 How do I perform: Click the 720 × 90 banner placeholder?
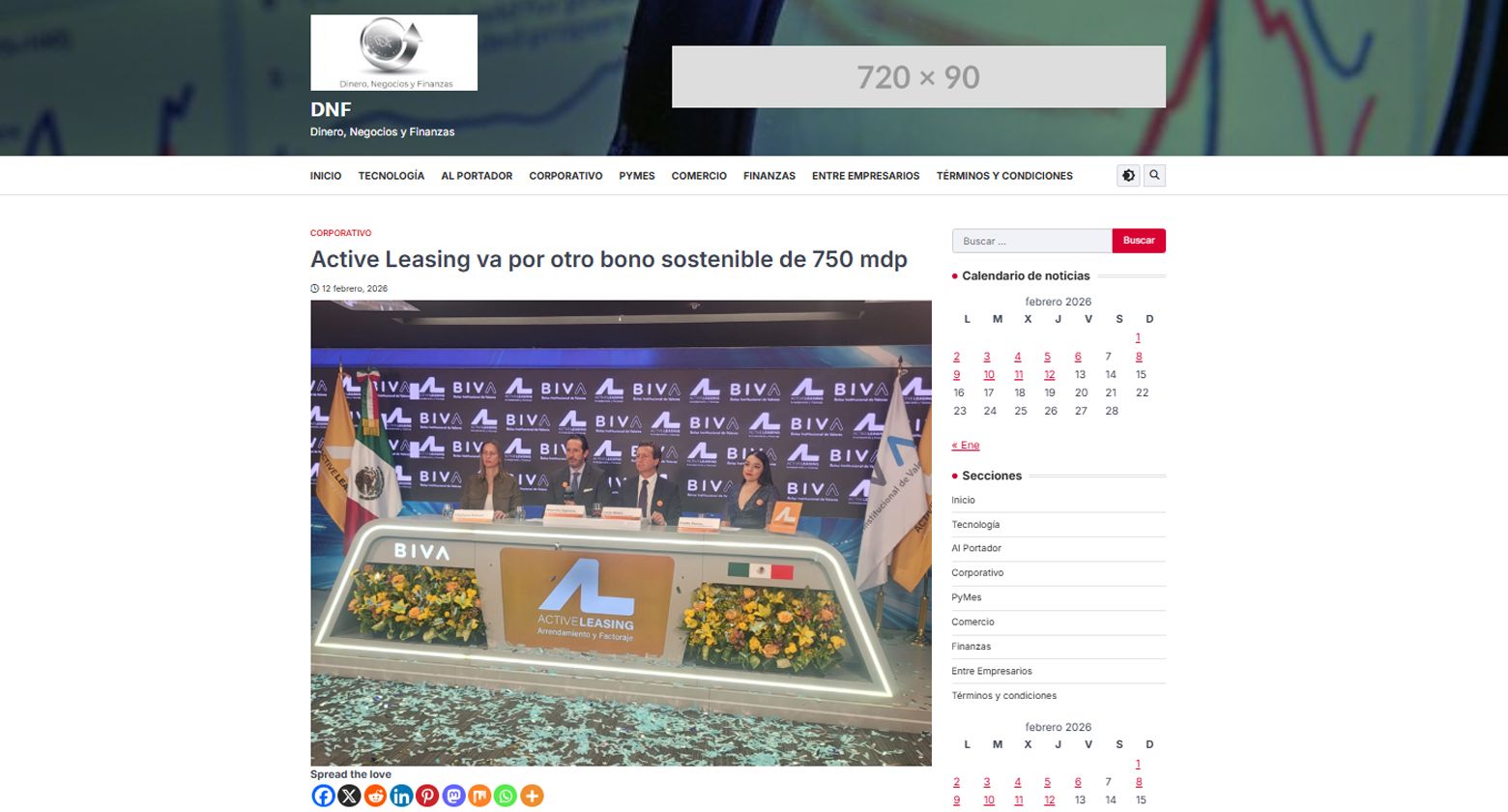point(918,76)
